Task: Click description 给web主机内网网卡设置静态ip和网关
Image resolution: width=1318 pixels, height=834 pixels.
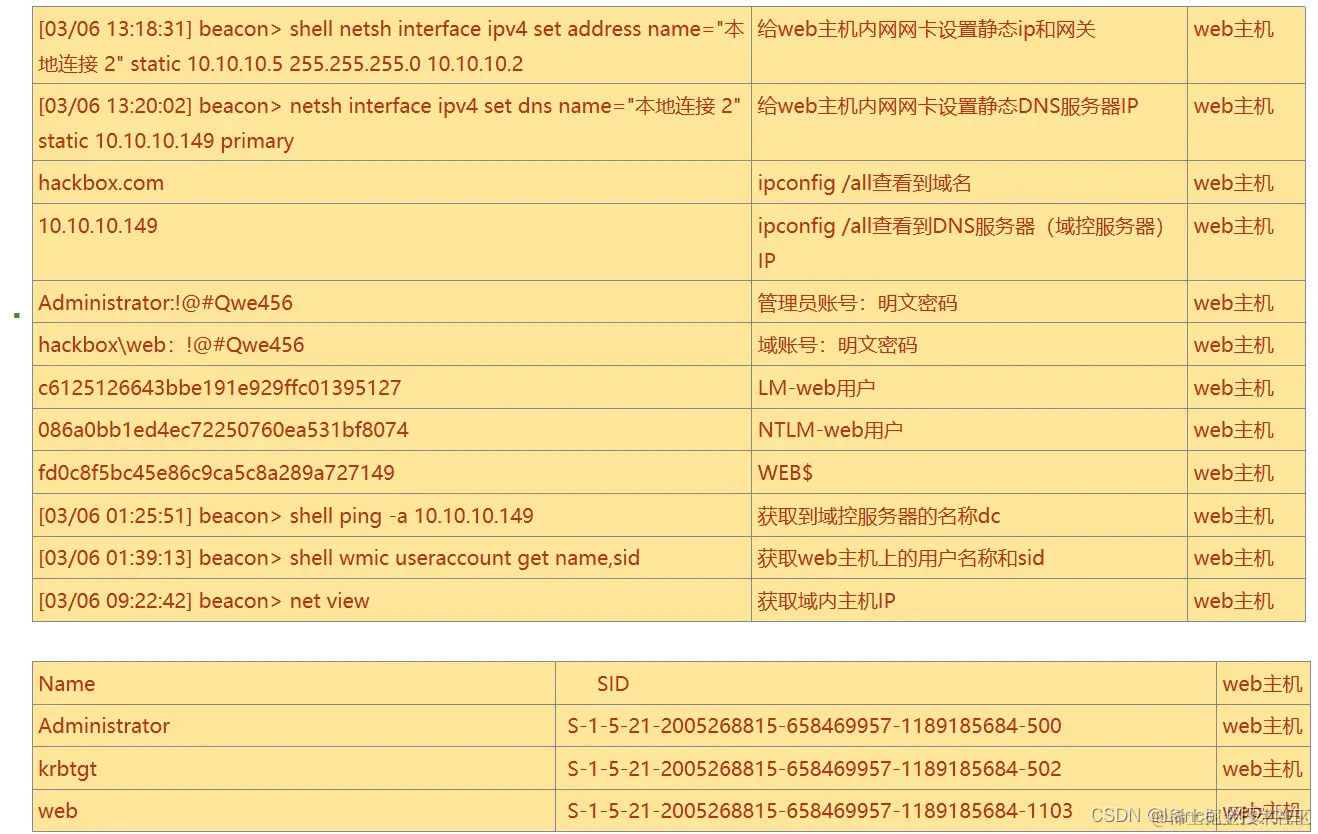Action: click(x=927, y=30)
